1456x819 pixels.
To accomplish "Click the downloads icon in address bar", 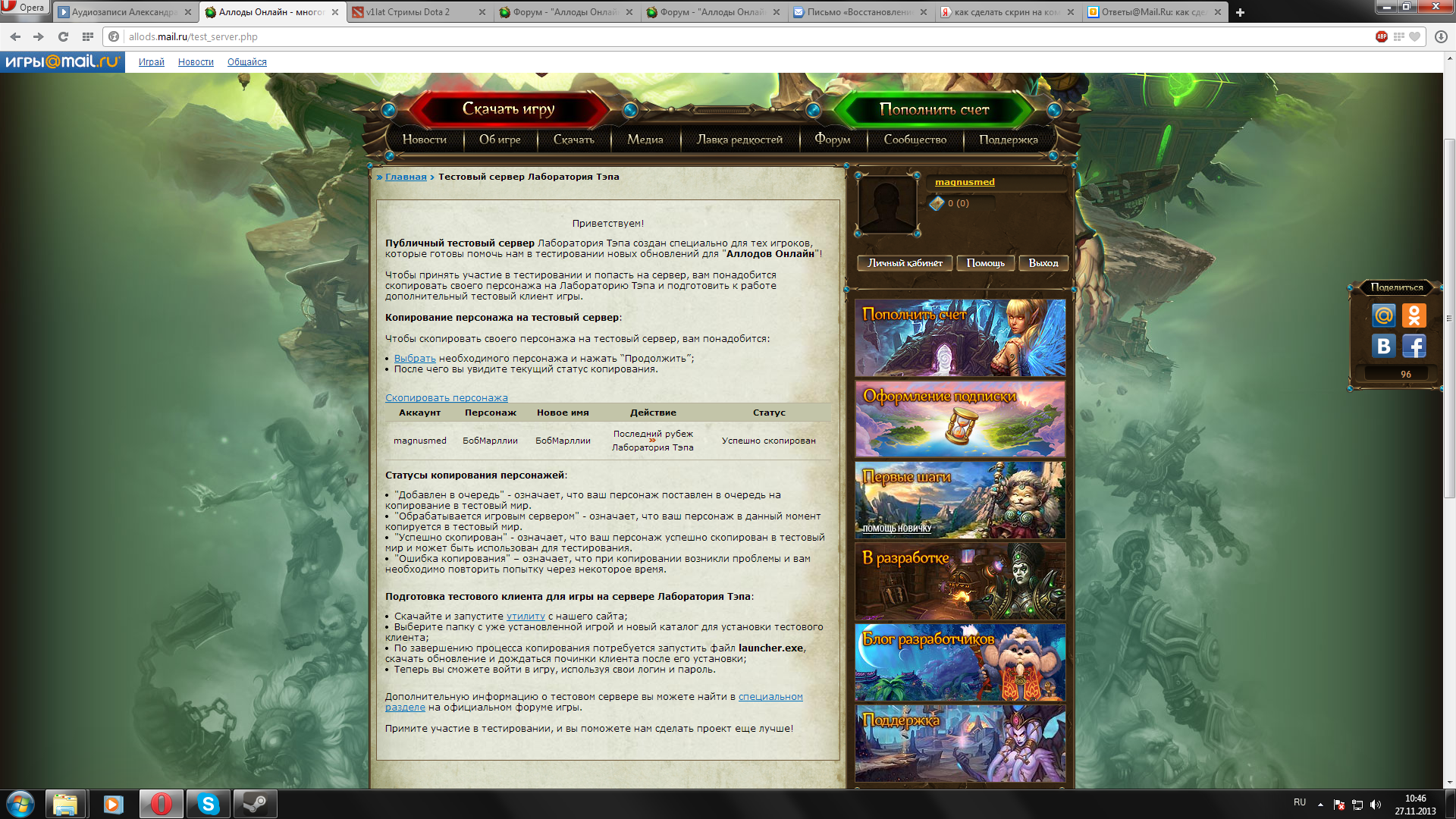I will 1441,36.
